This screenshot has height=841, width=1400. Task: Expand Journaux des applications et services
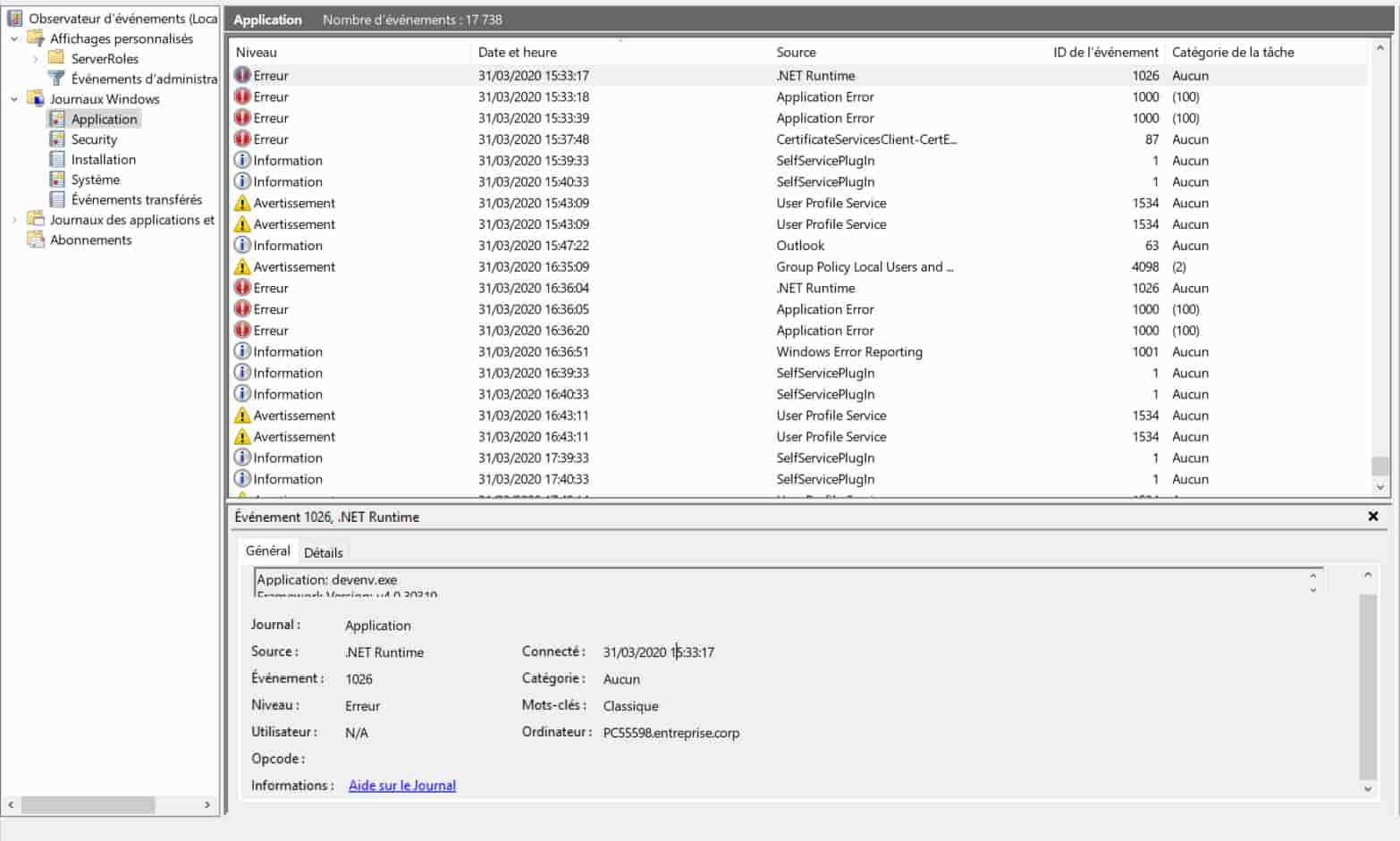coord(14,220)
